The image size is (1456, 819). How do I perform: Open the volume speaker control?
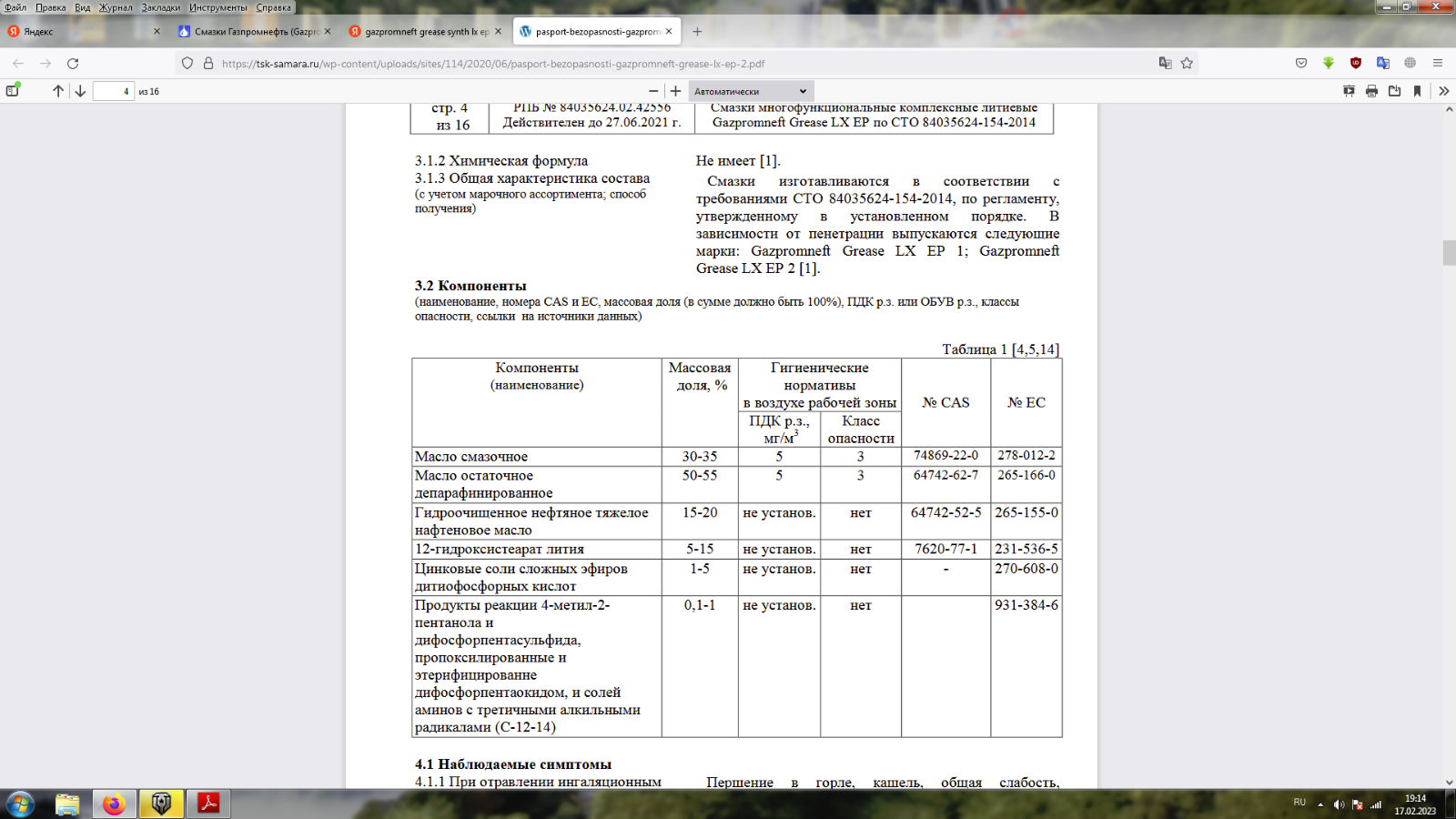click(1339, 804)
